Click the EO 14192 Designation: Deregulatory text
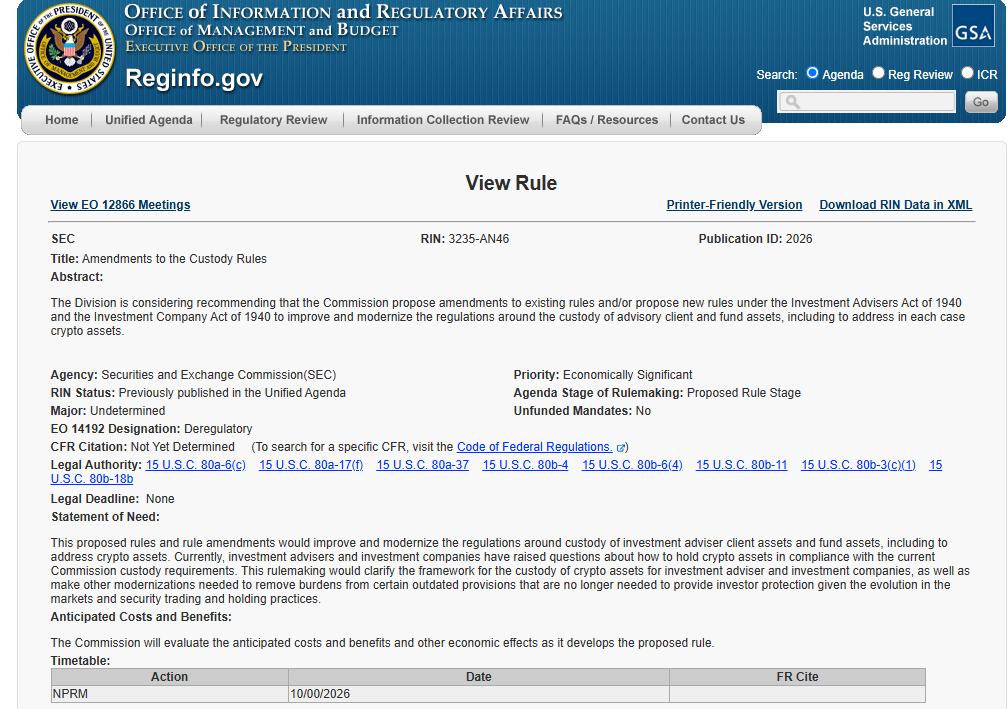Image resolution: width=1008 pixels, height=709 pixels. (x=151, y=429)
